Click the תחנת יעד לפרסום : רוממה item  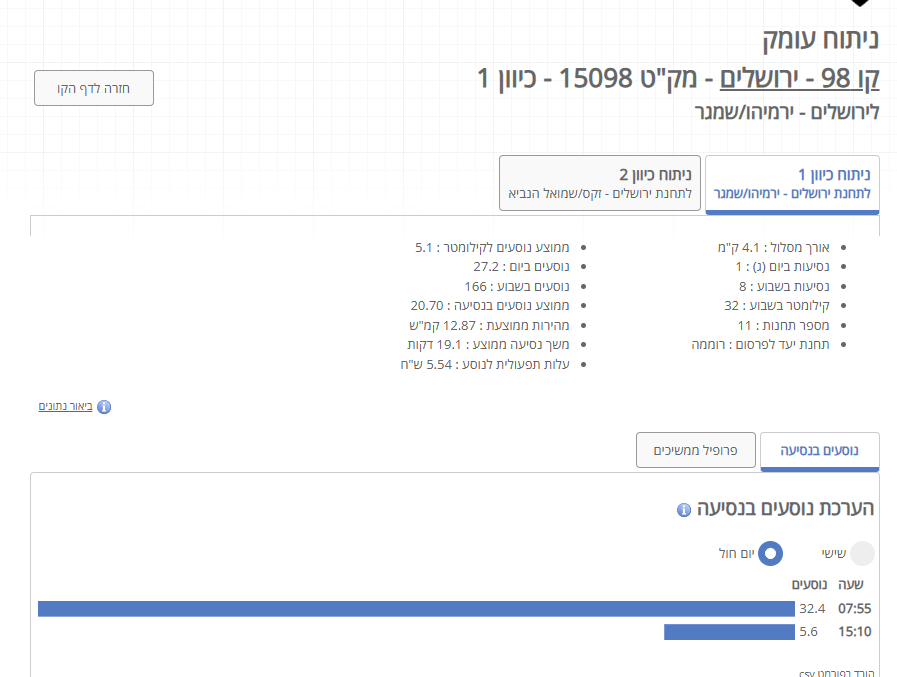coord(760,345)
